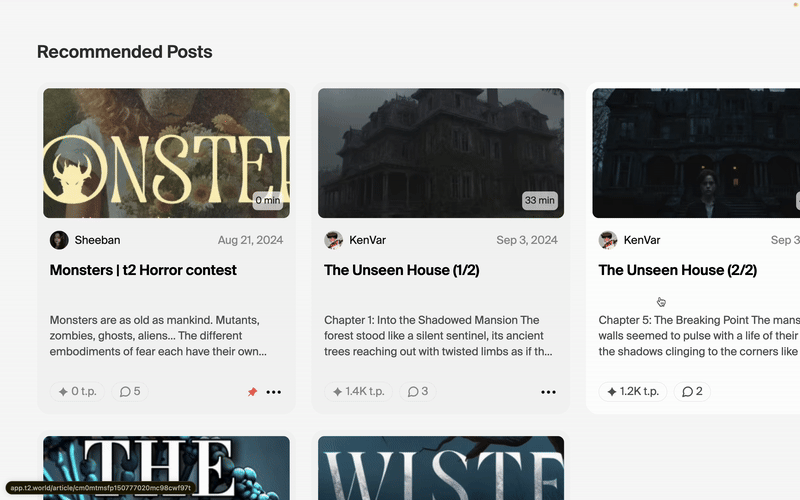Open The Unseen House (2/2) cover thumbnail
800x500 pixels.
(696, 153)
